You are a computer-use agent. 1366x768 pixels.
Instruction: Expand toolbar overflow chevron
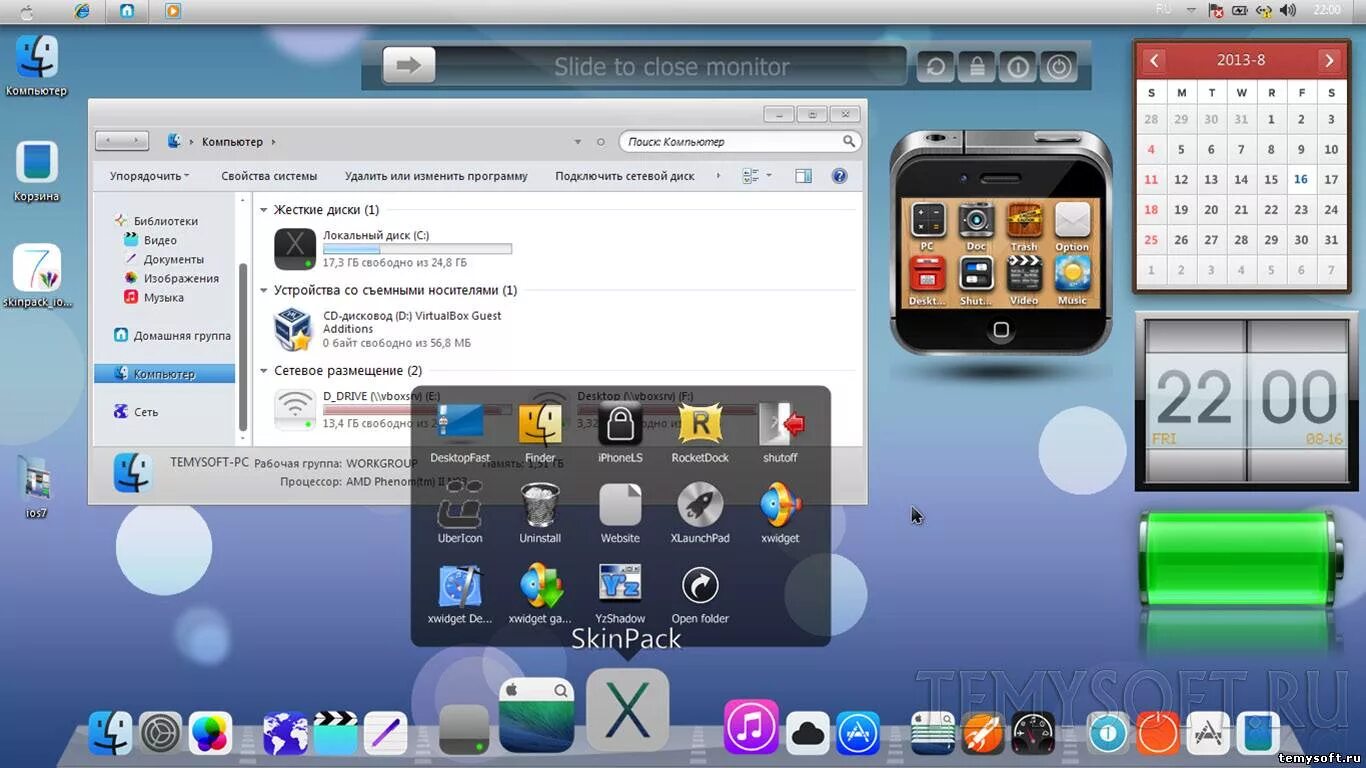718,176
